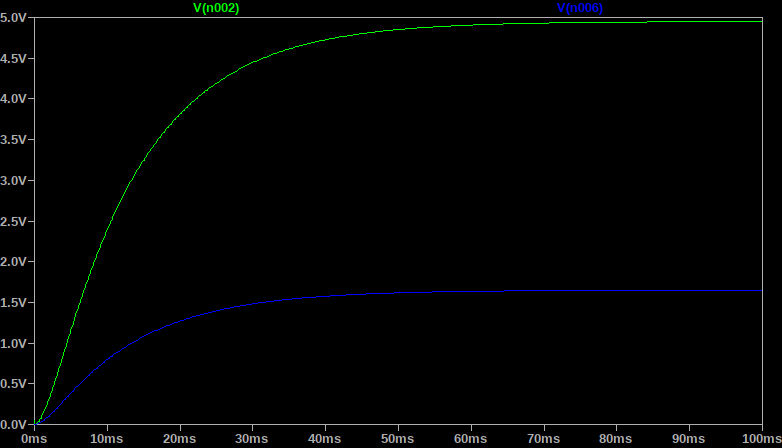Click the blue V(n006) trace label
Screen dimensions: 782x448
(580, 8)
